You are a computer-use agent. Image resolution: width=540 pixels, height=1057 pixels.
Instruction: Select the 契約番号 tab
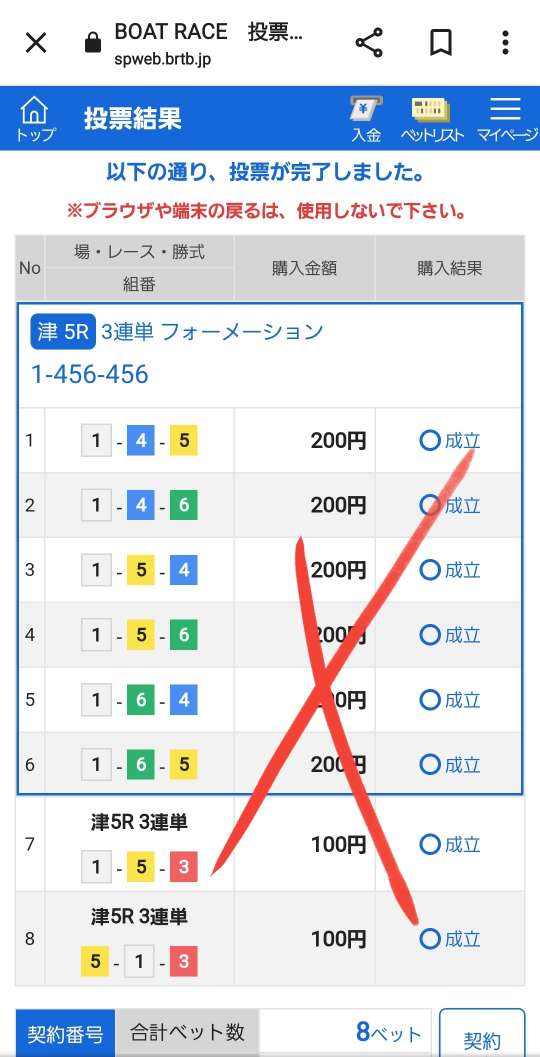65,1033
